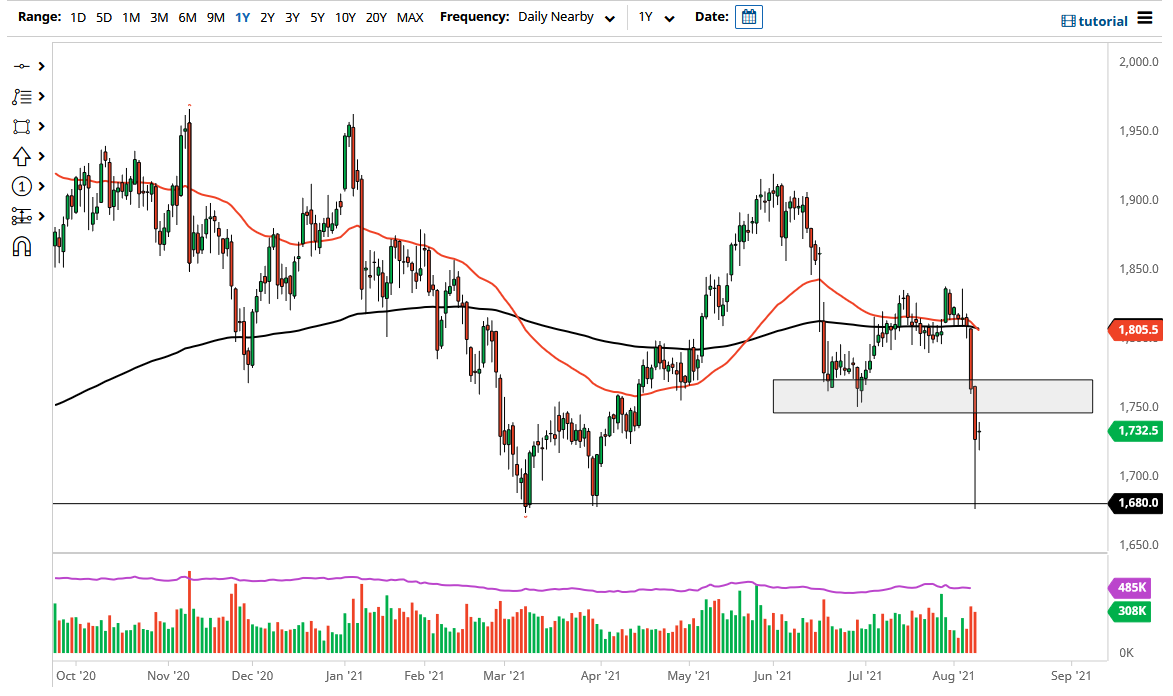Click the Jun '21 axis label
Screen dimensions: 1173x696
pos(772,676)
